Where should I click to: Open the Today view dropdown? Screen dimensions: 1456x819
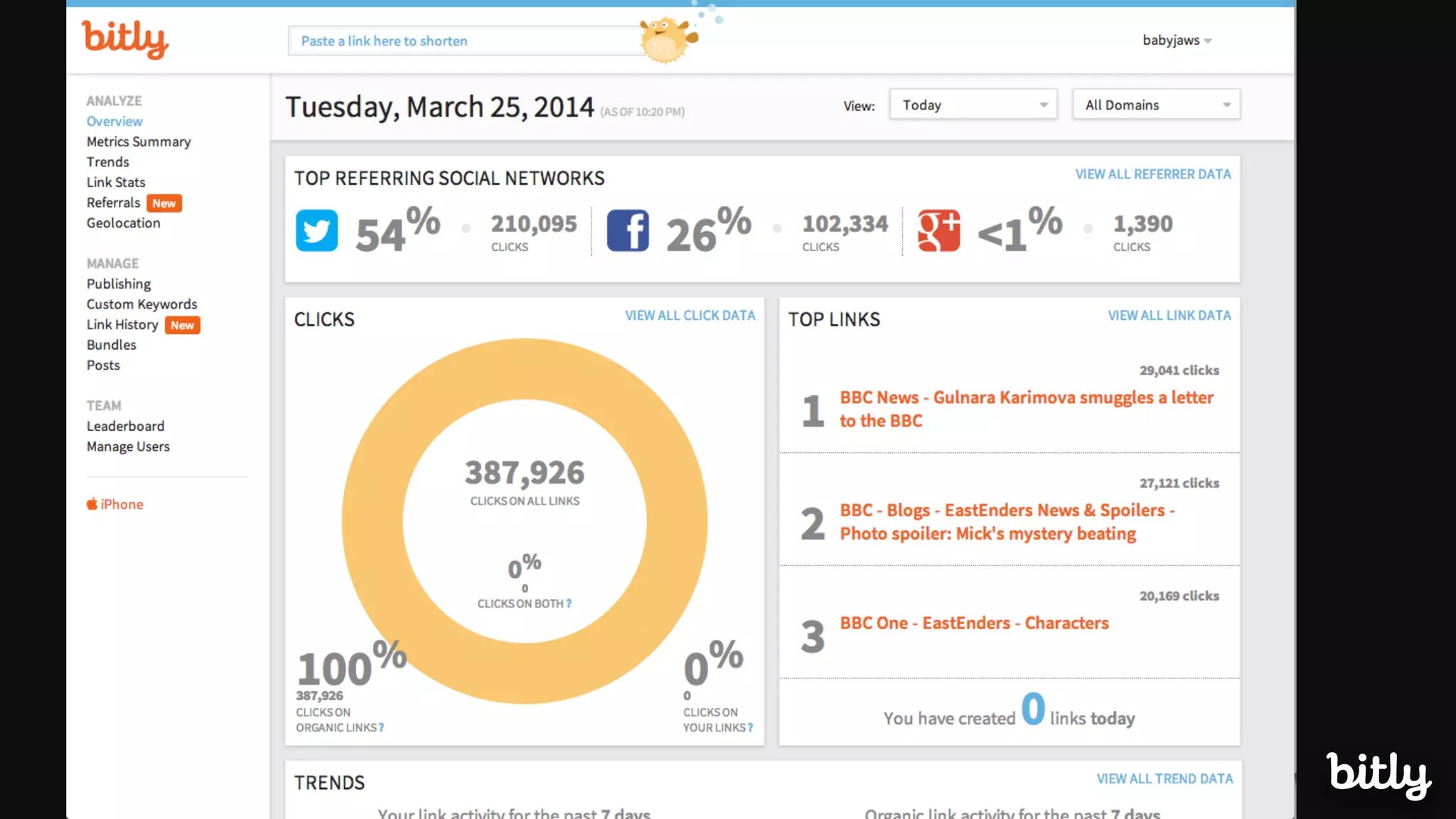(x=973, y=105)
